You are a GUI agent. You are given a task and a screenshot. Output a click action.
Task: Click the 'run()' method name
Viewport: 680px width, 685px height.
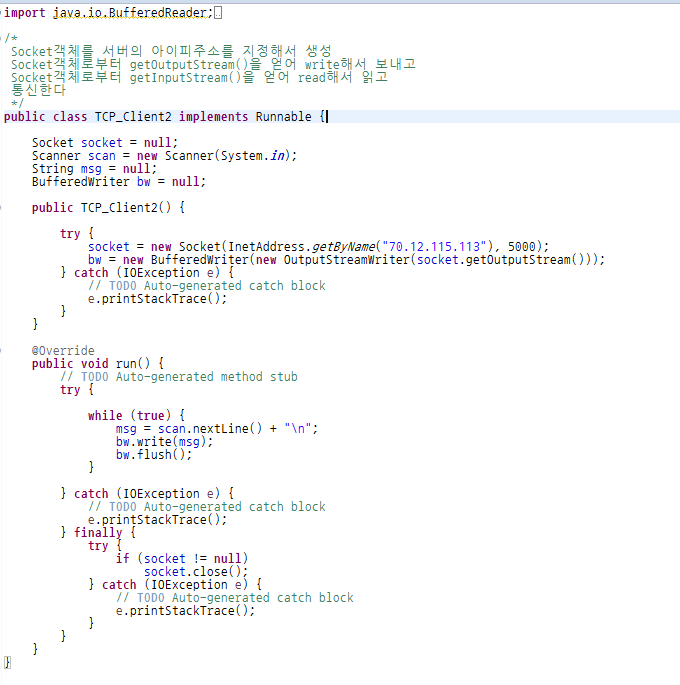[x=133, y=364]
